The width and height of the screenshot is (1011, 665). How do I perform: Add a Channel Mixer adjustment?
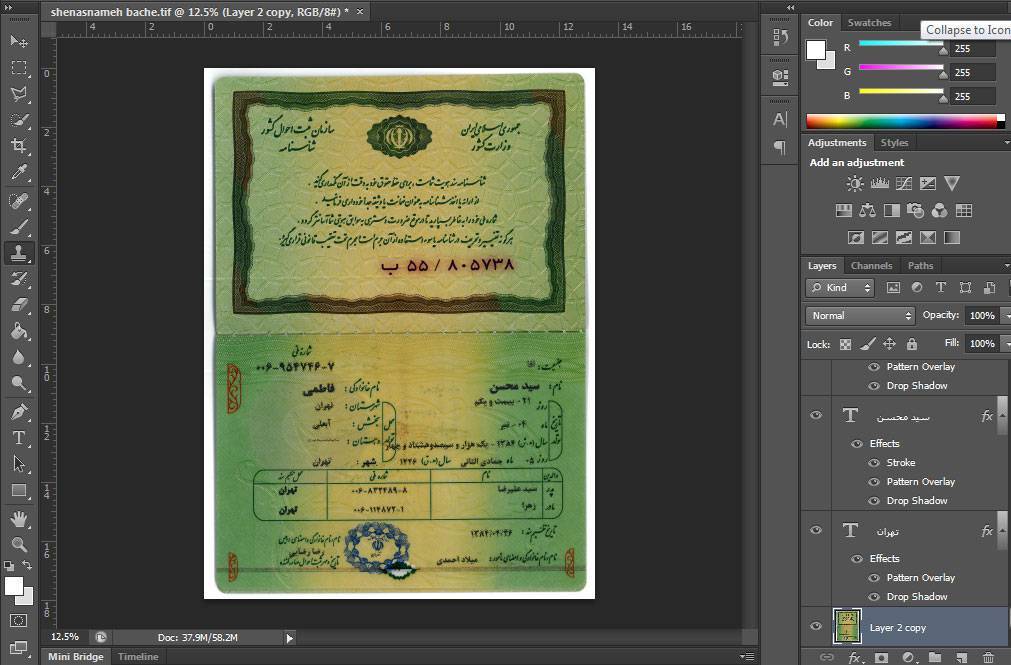pos(939,211)
